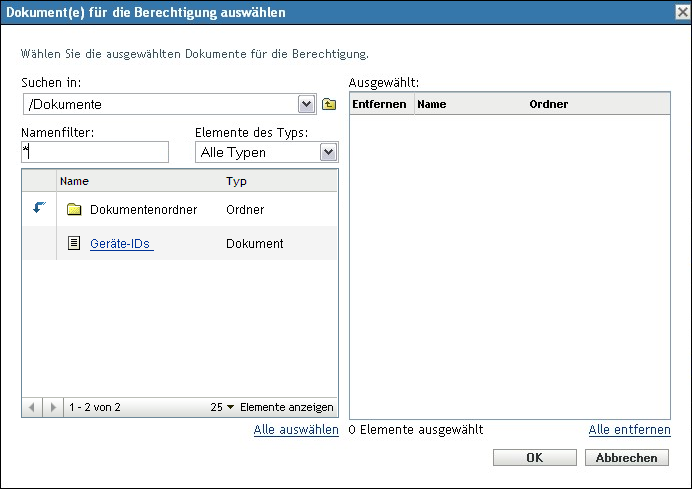Image resolution: width=692 pixels, height=489 pixels.
Task: Sort list by Typ column header
Action: [236, 181]
